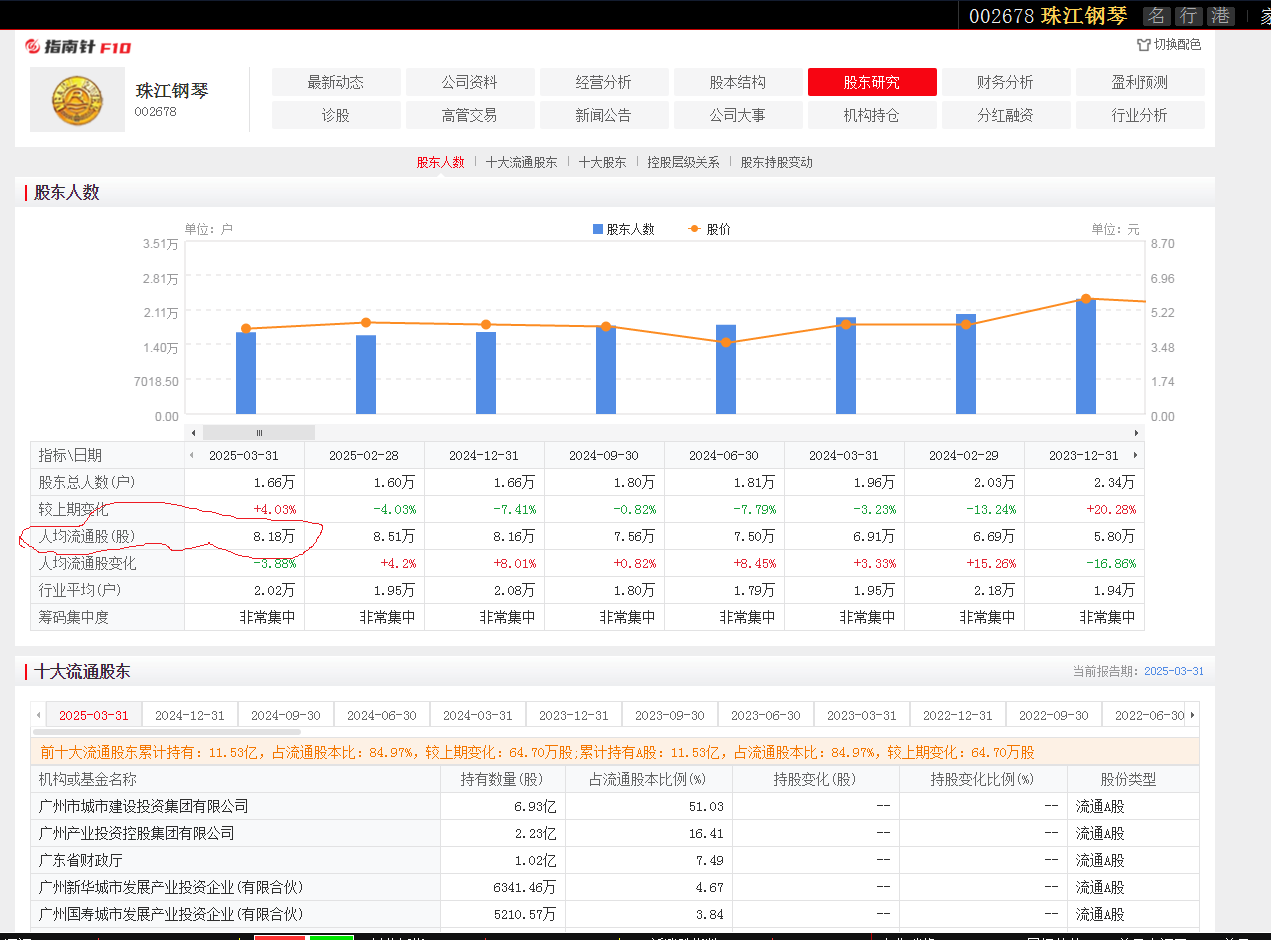Jump to the 股东持股变动 sub-section link
This screenshot has width=1271, height=940.
[777, 162]
